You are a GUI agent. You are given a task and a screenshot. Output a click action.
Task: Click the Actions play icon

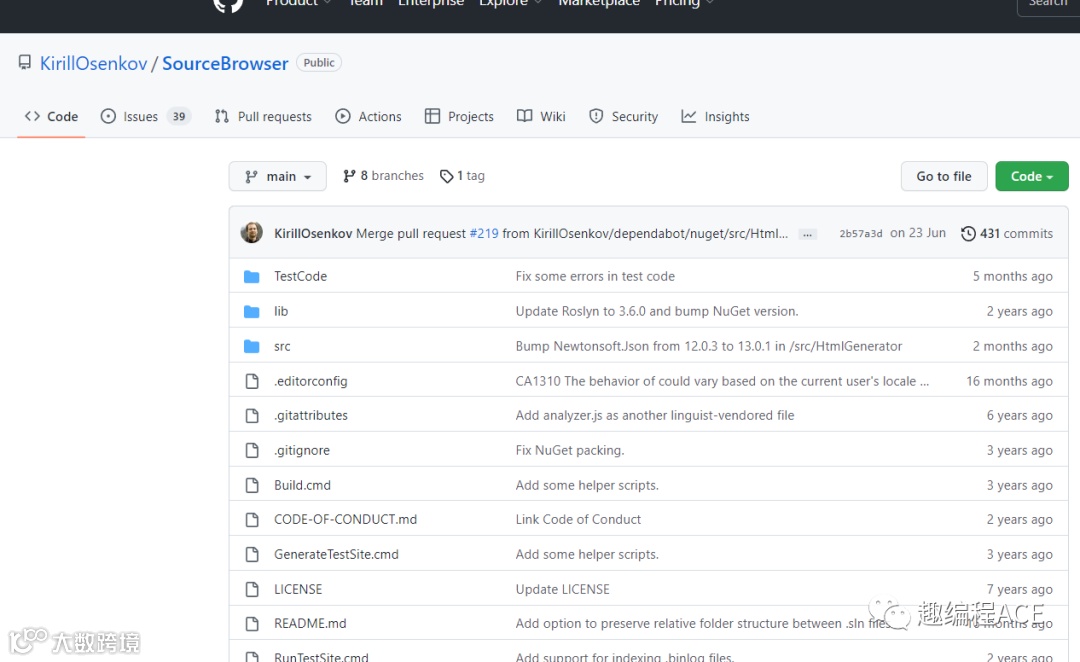343,116
